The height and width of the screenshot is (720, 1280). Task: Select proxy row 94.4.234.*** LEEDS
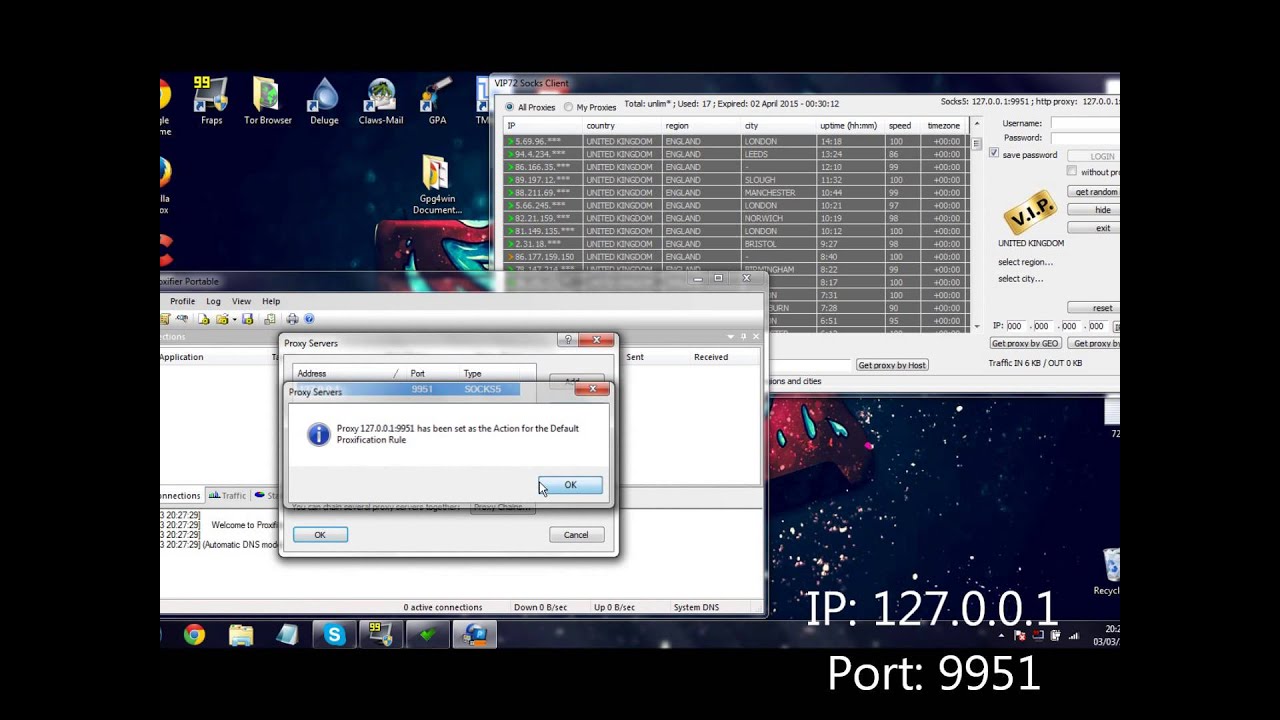coord(735,154)
